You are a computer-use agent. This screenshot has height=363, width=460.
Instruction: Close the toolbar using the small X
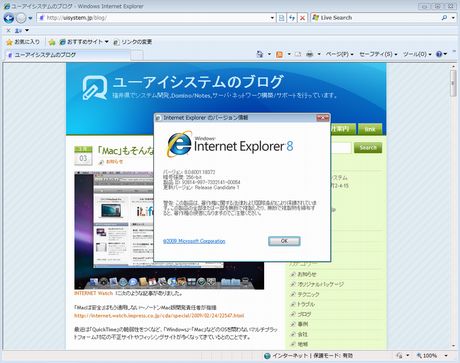pyautogui.click(x=8, y=30)
